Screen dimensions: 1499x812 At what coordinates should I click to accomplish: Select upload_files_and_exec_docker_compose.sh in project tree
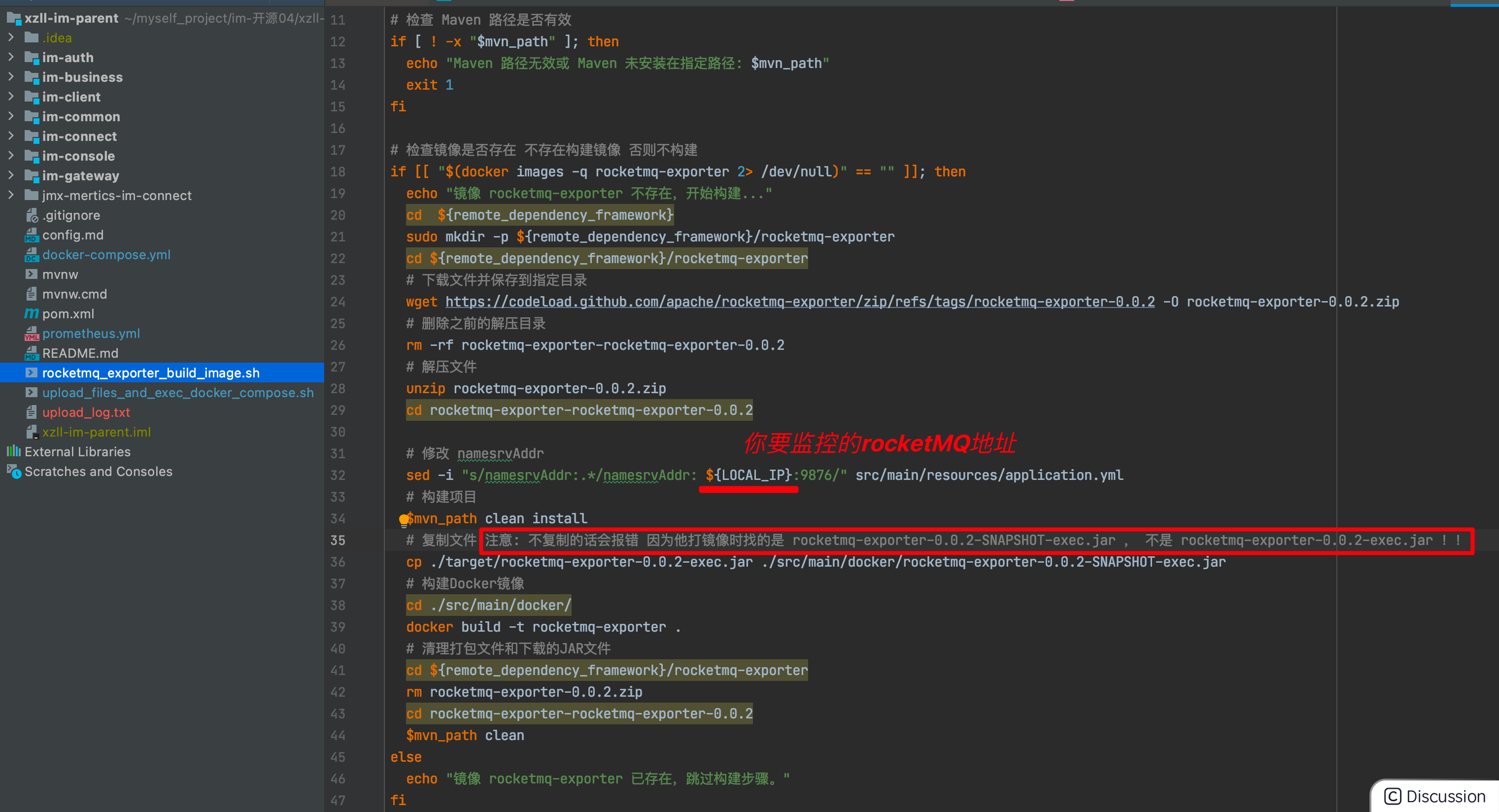coord(177,393)
